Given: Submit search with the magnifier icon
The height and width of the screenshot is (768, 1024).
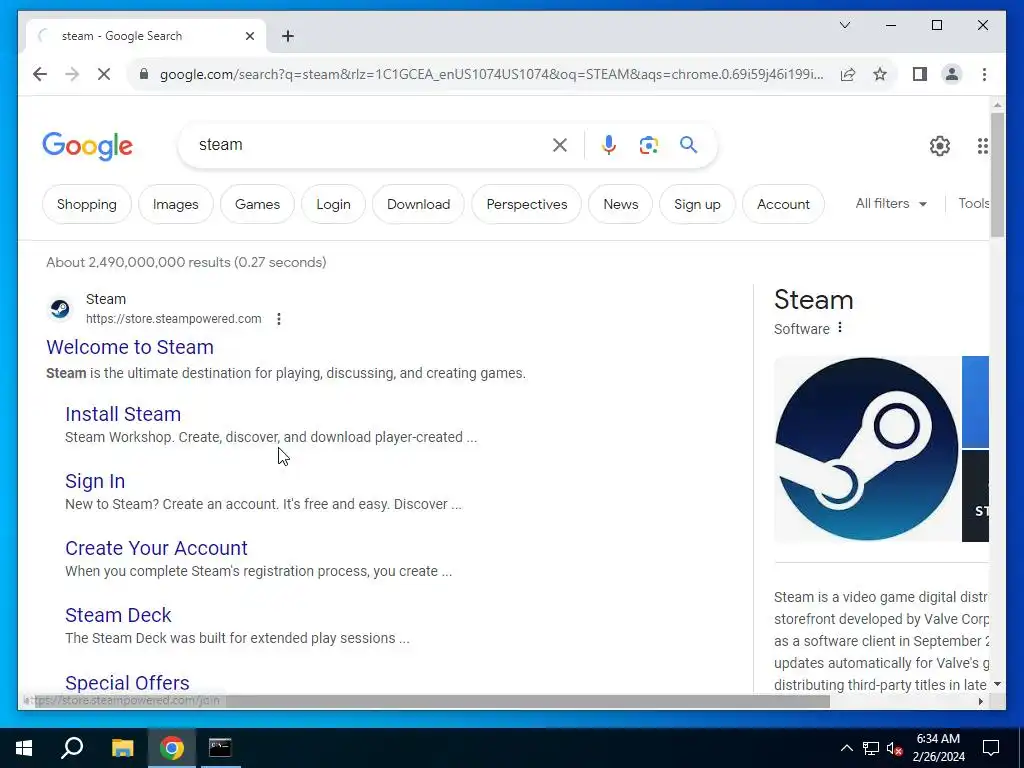Looking at the screenshot, I should (x=688, y=144).
